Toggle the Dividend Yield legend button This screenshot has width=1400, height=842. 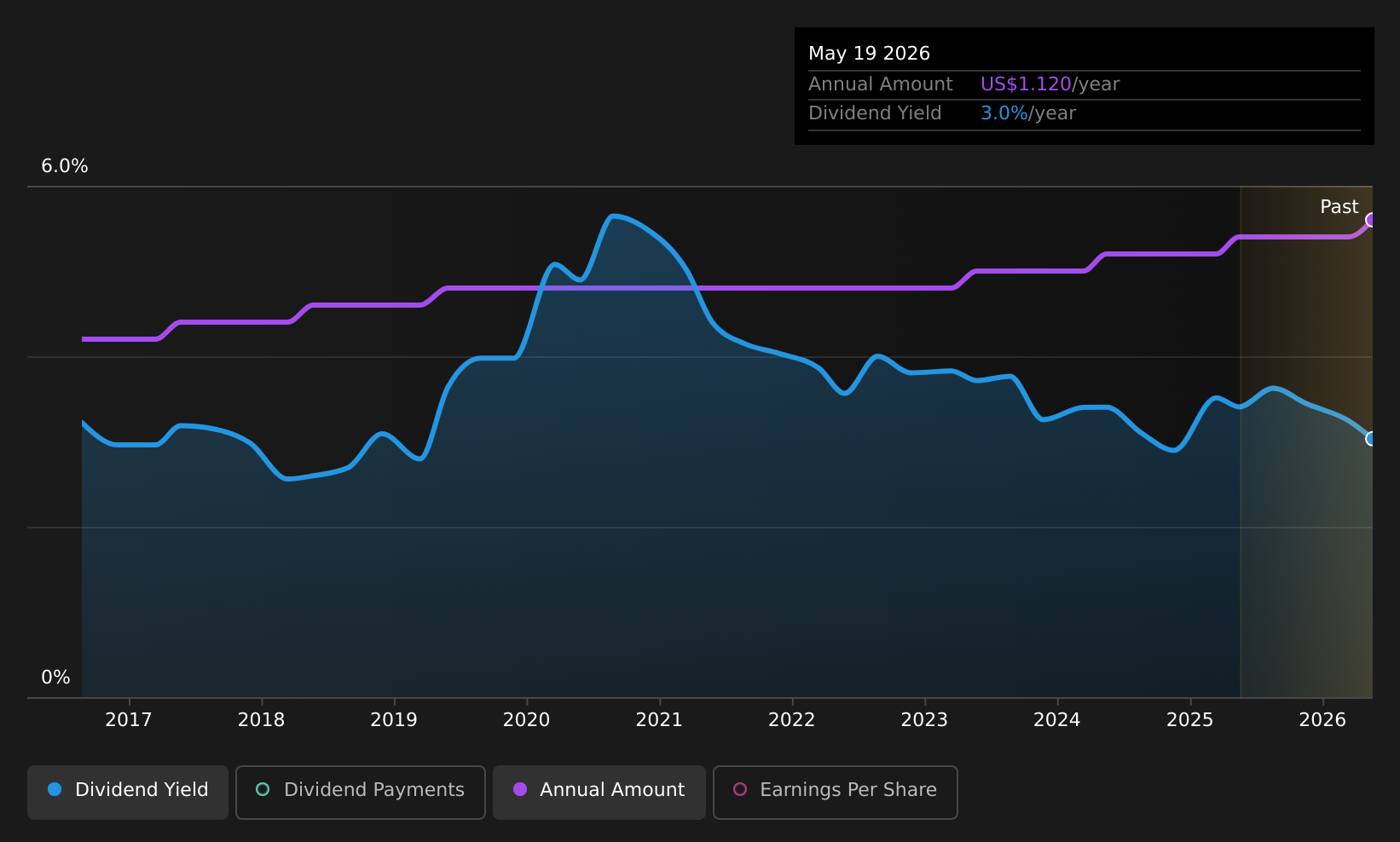point(128,792)
